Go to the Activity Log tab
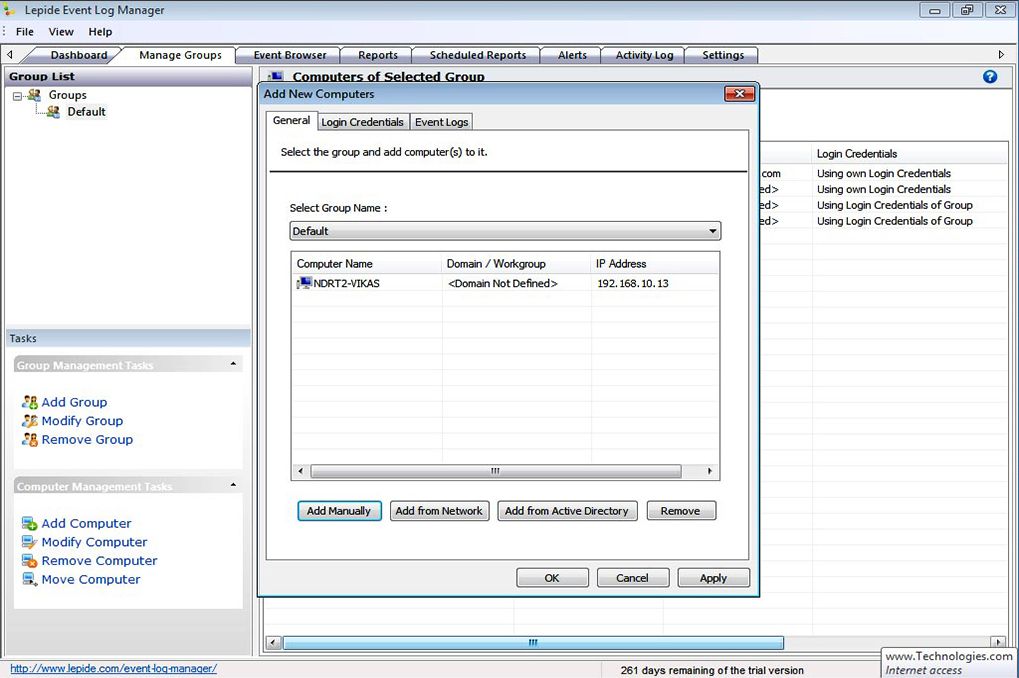 click(644, 55)
